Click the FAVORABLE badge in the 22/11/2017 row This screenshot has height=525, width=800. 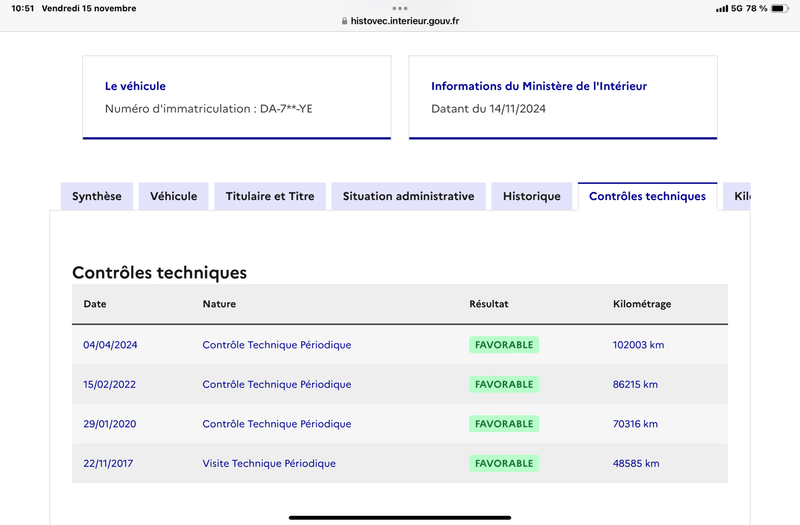(x=504, y=464)
